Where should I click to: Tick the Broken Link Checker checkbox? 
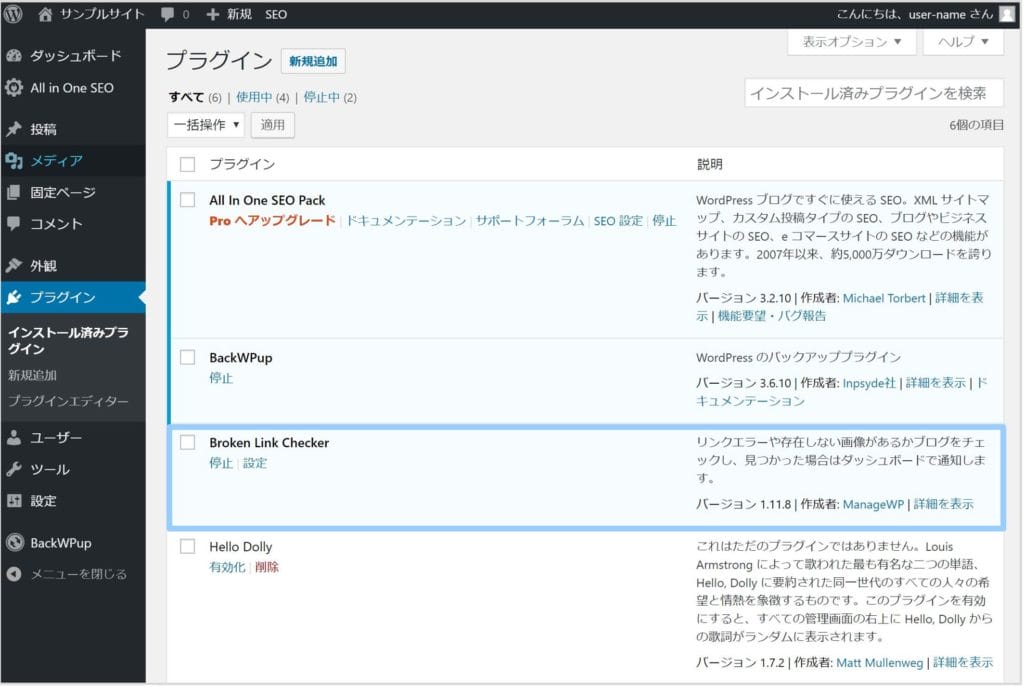click(187, 443)
